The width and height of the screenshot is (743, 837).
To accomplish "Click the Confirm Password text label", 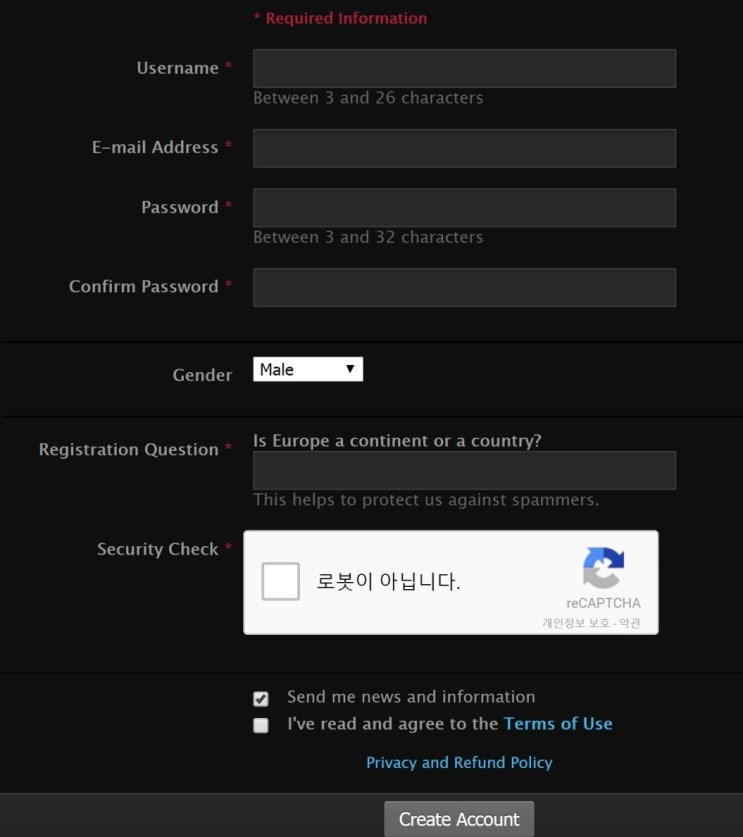I will pyautogui.click(x=143, y=286).
